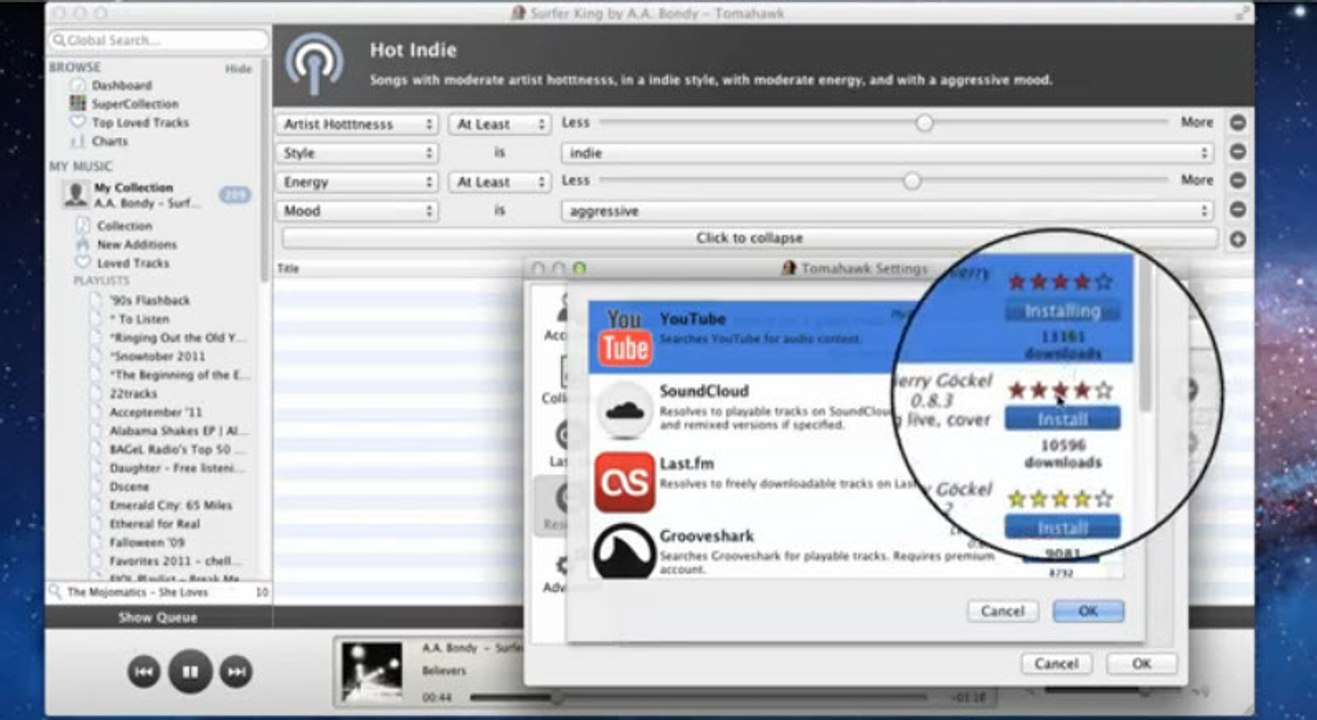The image size is (1317, 720).
Task: Open "The Beginning of the E..." playlist
Action: pyautogui.click(x=180, y=375)
